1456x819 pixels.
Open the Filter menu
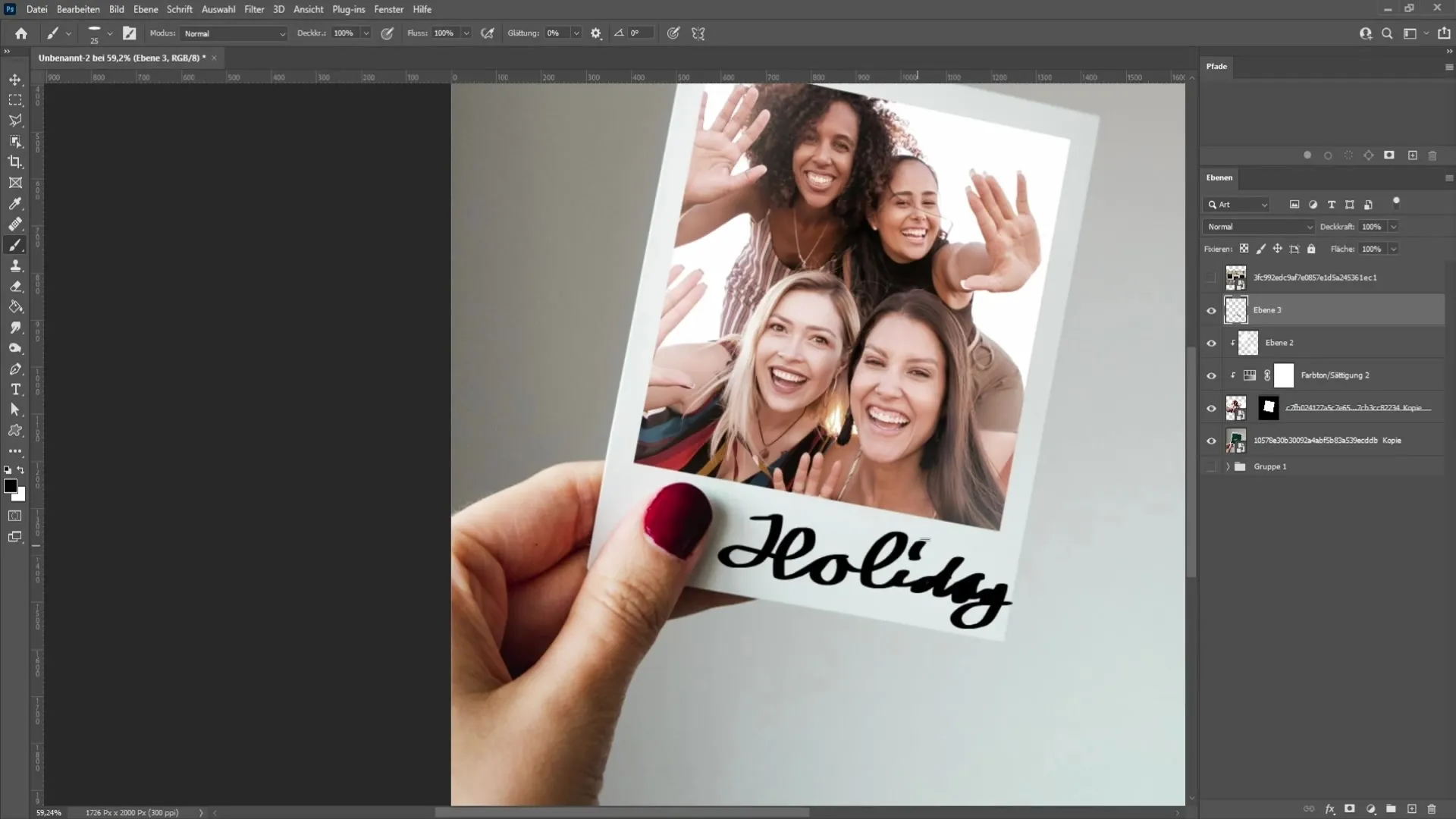254,9
